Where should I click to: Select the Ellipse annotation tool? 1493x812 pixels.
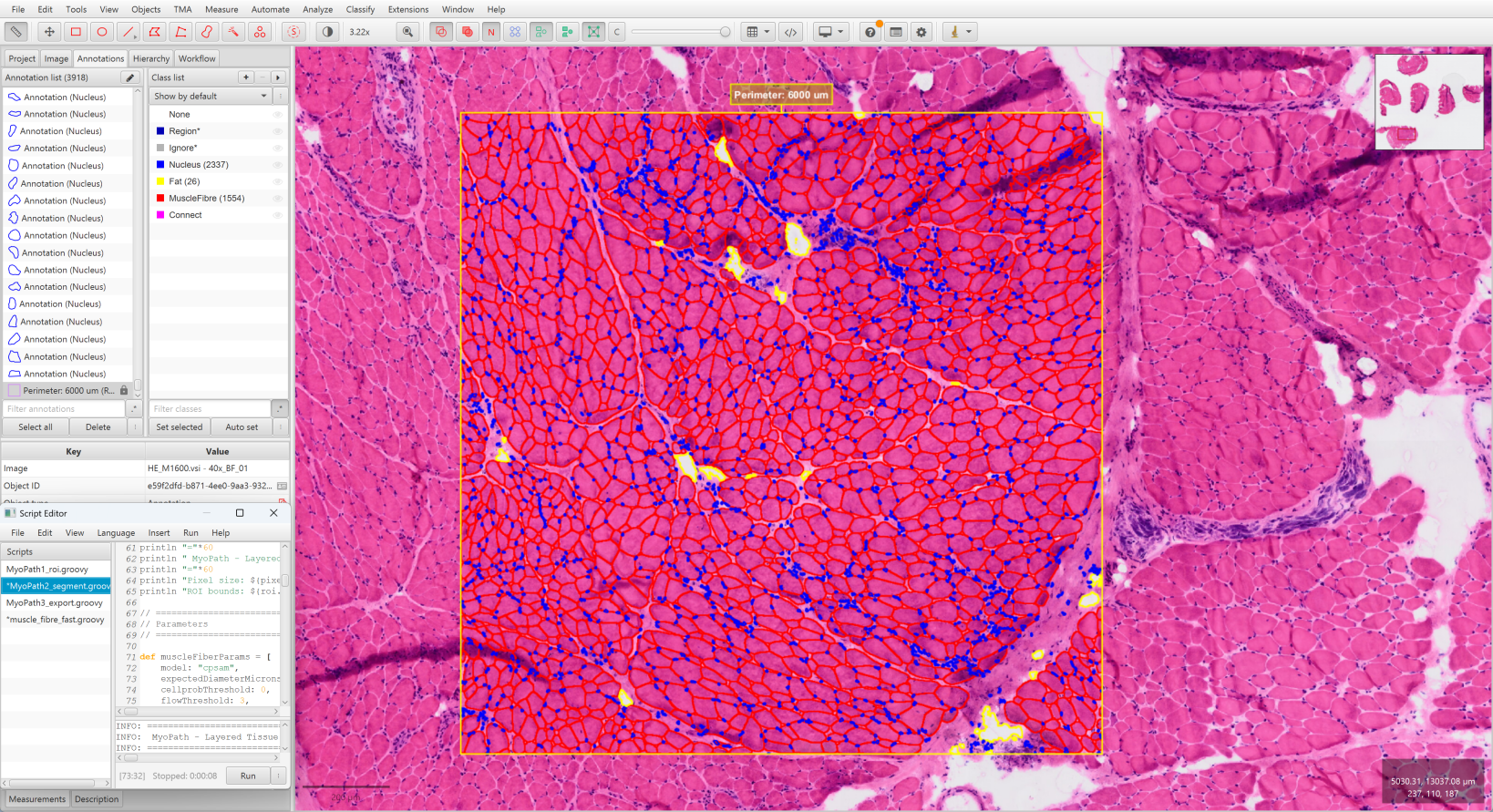(x=102, y=32)
